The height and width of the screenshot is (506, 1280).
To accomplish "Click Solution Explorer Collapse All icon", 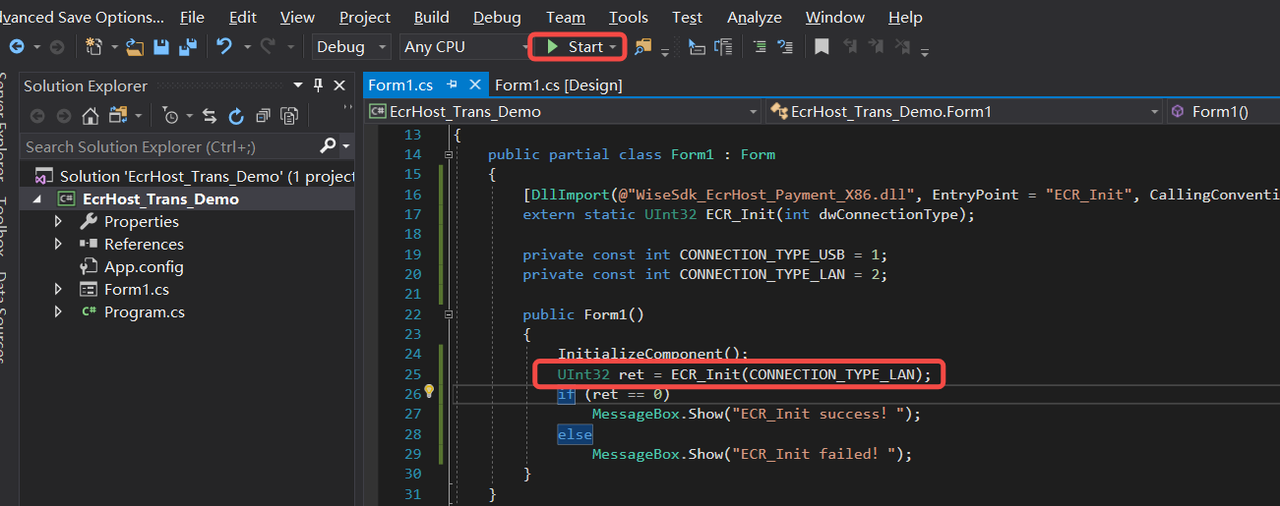I will click(263, 116).
